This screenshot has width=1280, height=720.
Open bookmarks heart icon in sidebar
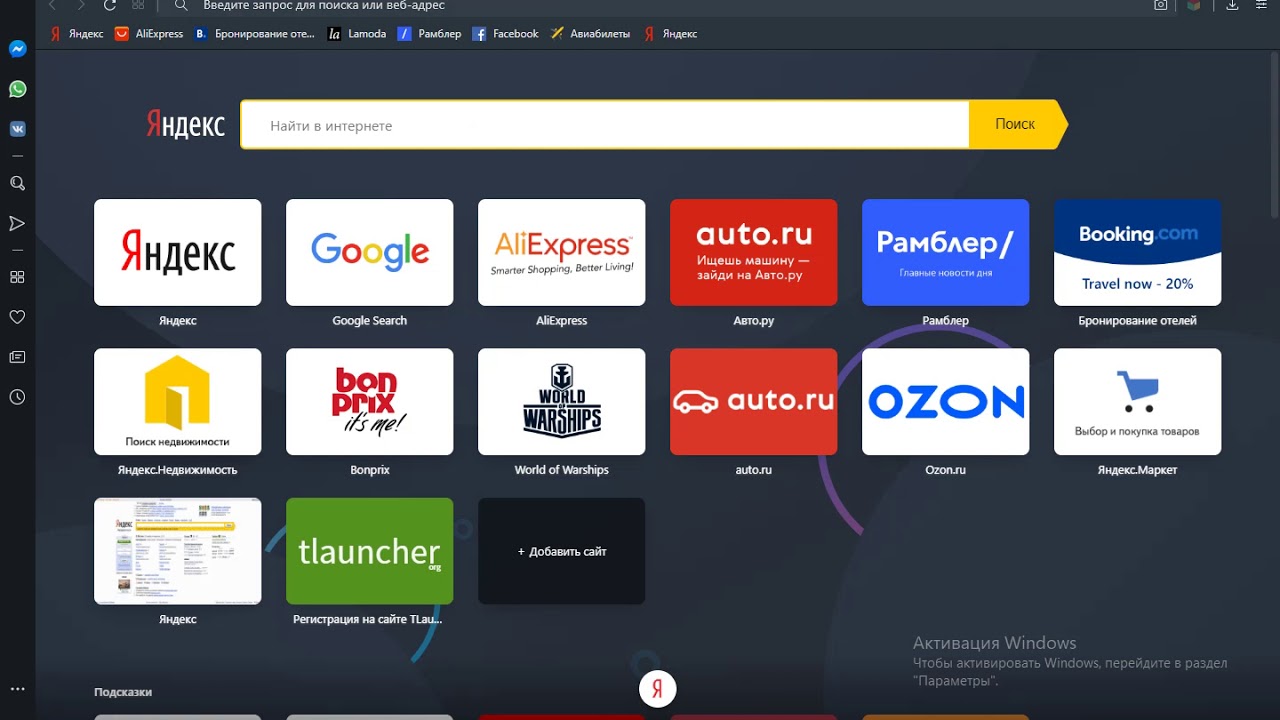coord(17,317)
